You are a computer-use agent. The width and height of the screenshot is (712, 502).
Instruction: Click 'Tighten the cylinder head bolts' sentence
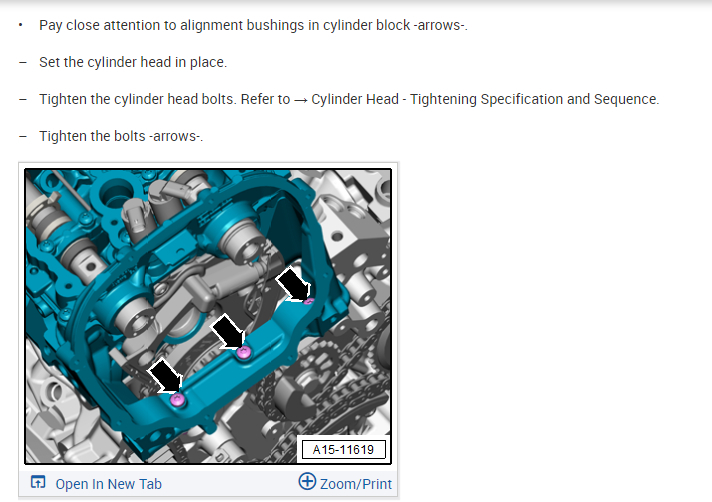click(138, 99)
